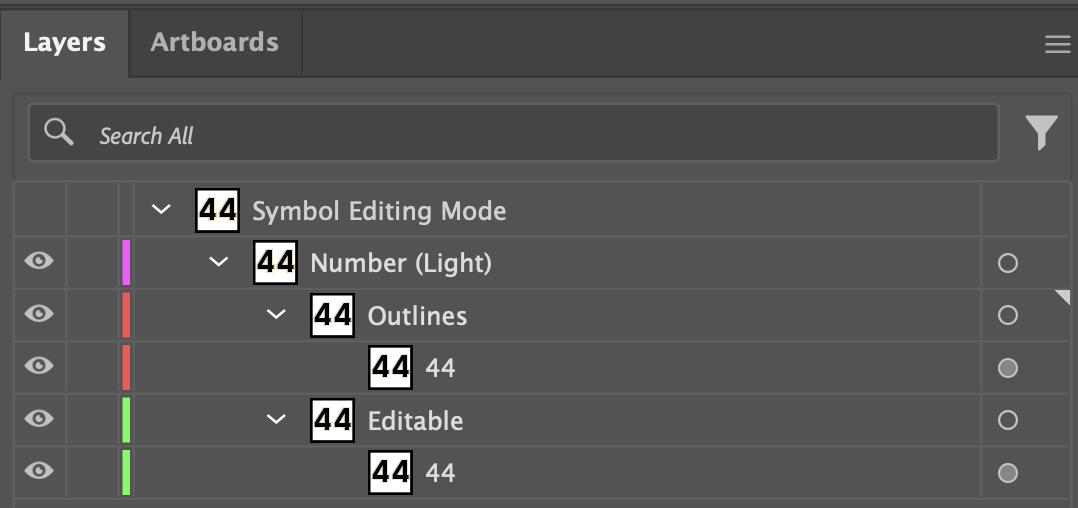Collapse the Symbol Editing Mode group
Screen dimensions: 1078x508
click(x=161, y=211)
